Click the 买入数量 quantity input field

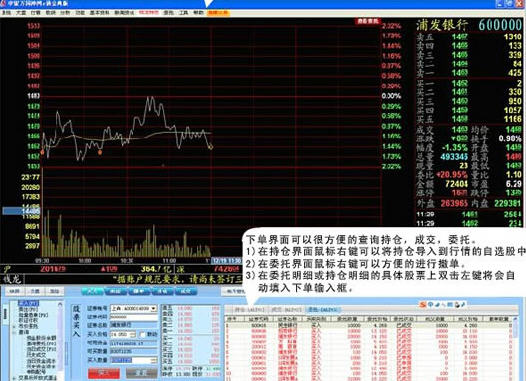pos(134,360)
